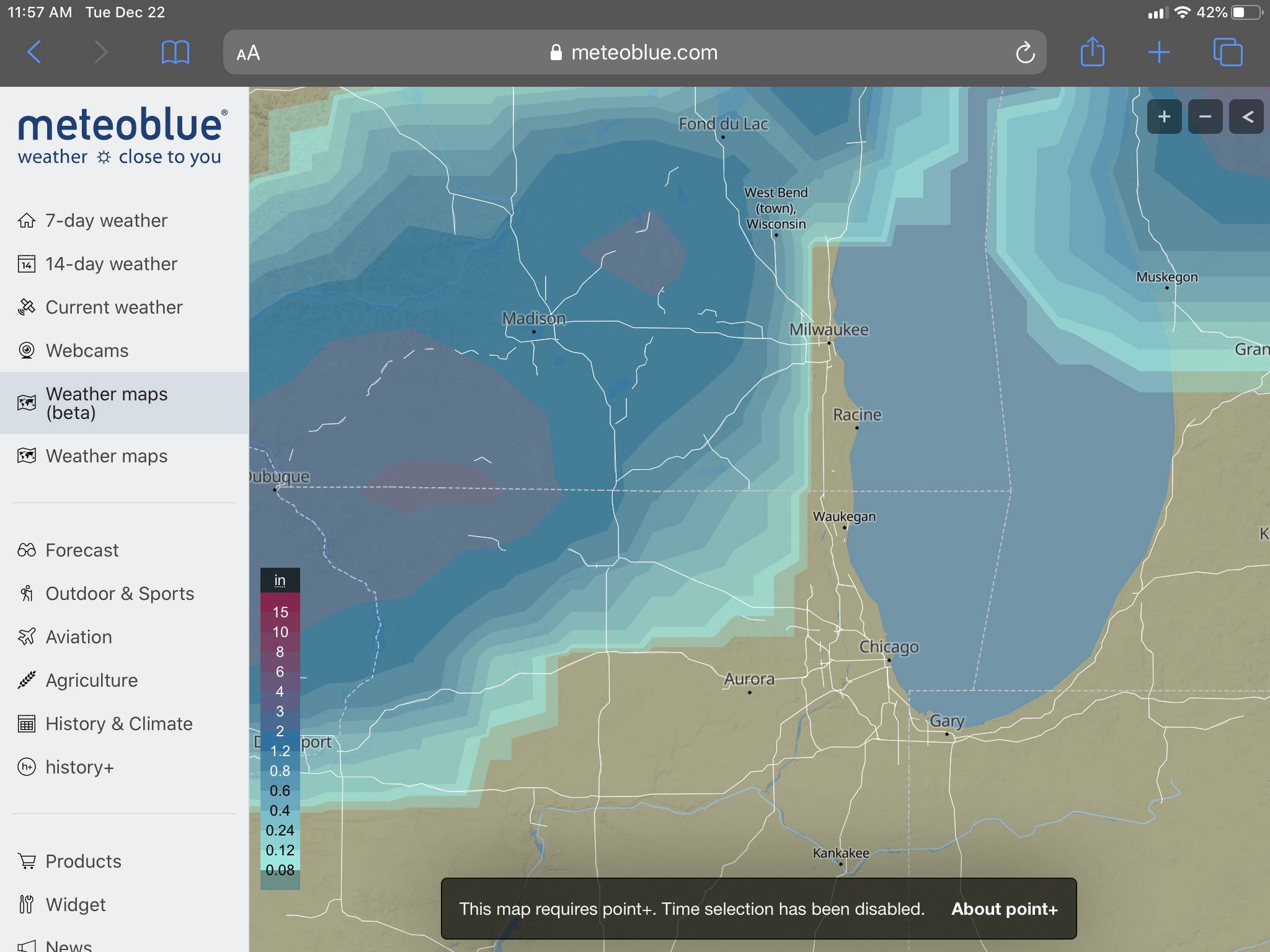
Task: Show the Safari tabs overview
Action: (x=1227, y=52)
